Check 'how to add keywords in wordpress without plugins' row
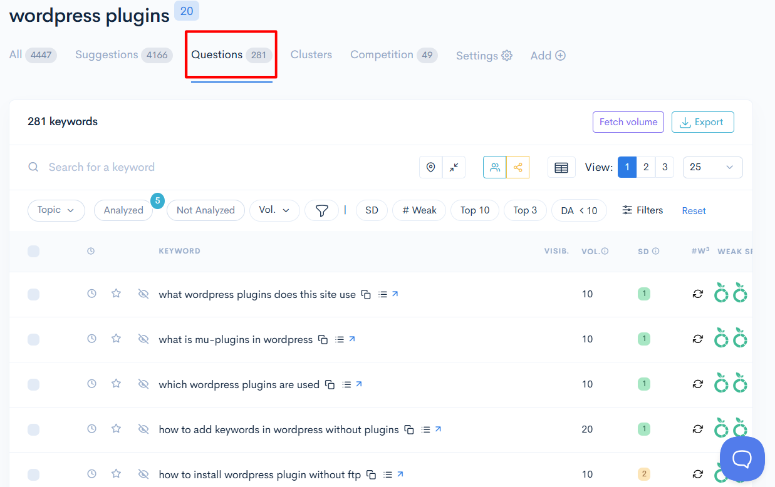 [34, 430]
